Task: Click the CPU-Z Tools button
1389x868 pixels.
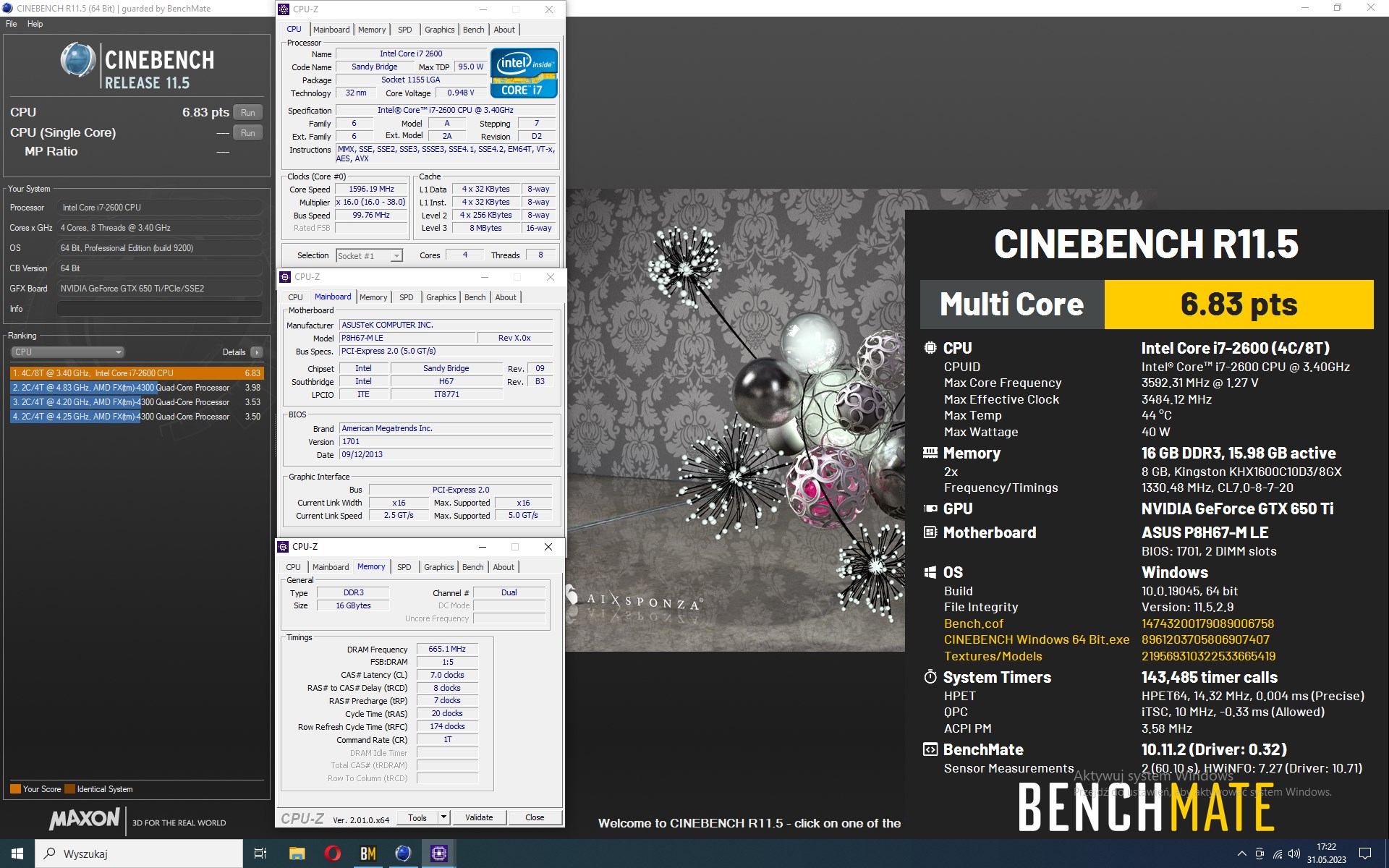Action: coord(417,817)
